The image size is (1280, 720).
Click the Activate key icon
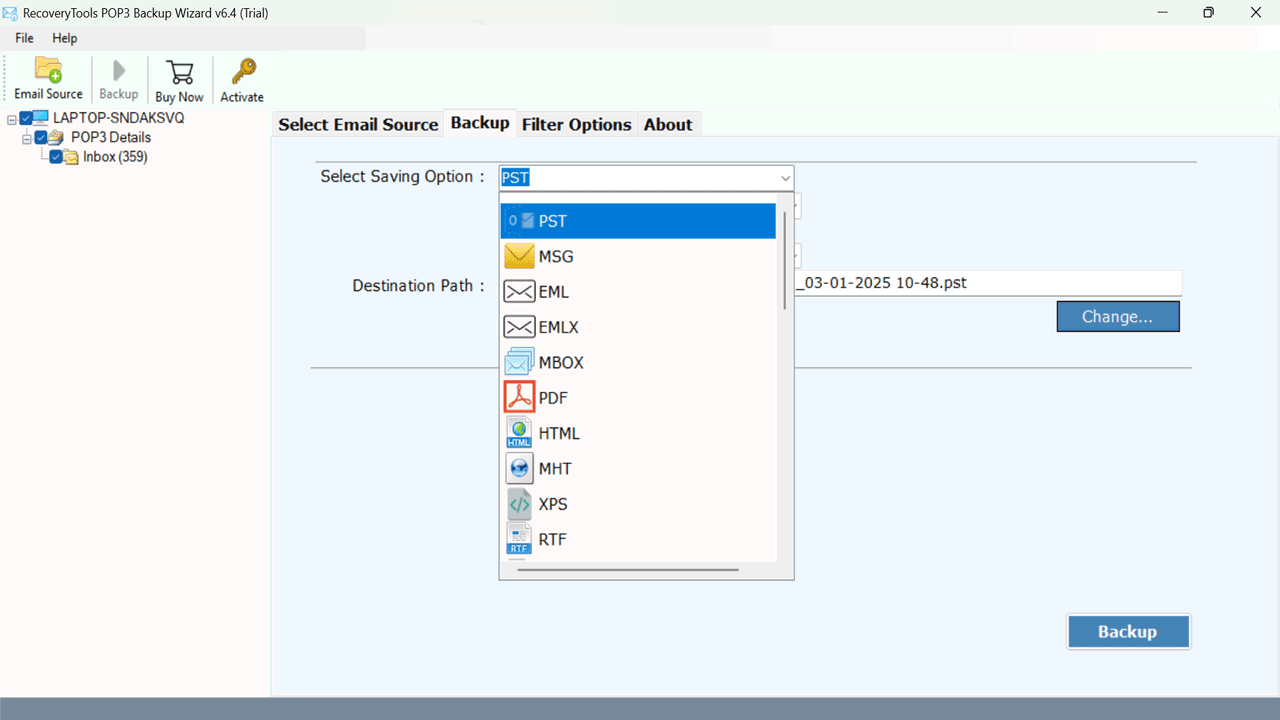click(243, 72)
